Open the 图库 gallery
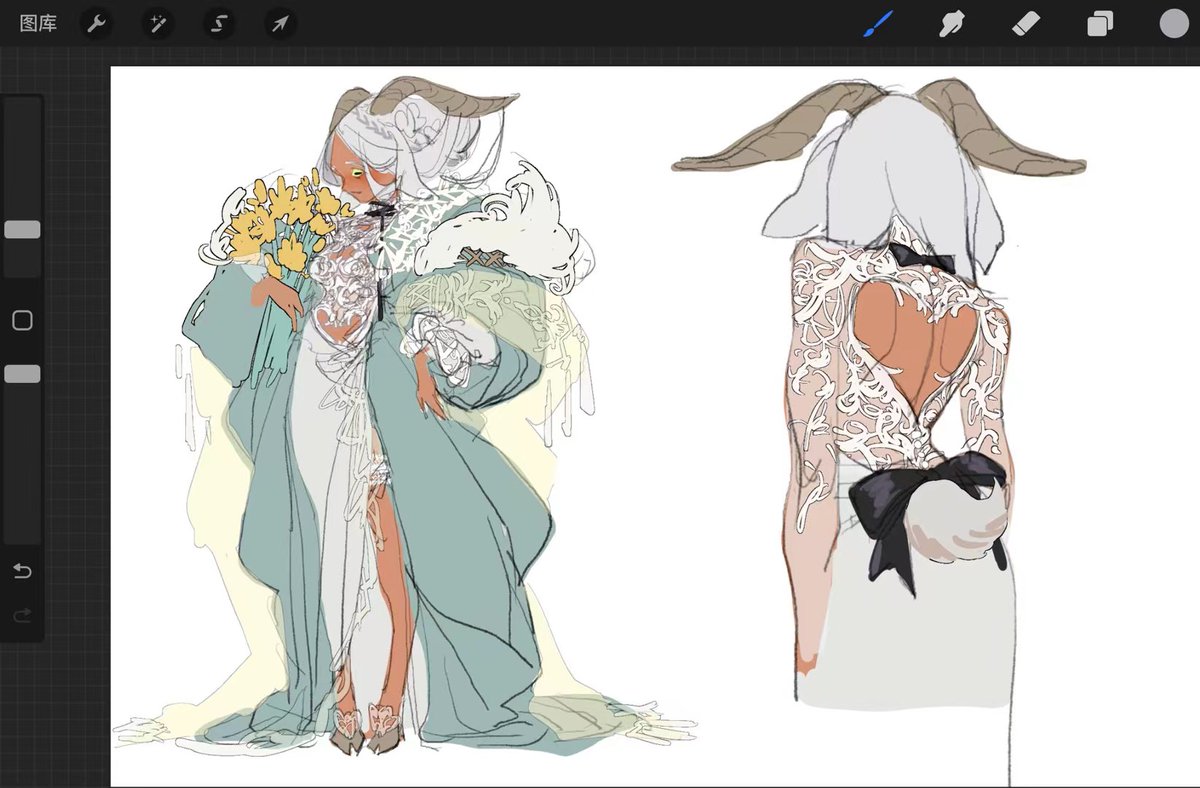Viewport: 1200px width, 788px height. (38, 23)
